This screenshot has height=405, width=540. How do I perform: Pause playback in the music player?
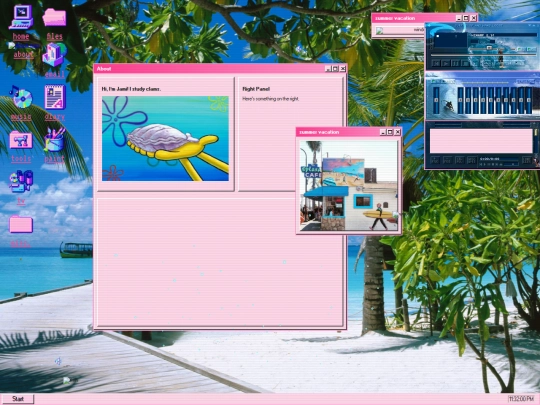tap(455, 63)
